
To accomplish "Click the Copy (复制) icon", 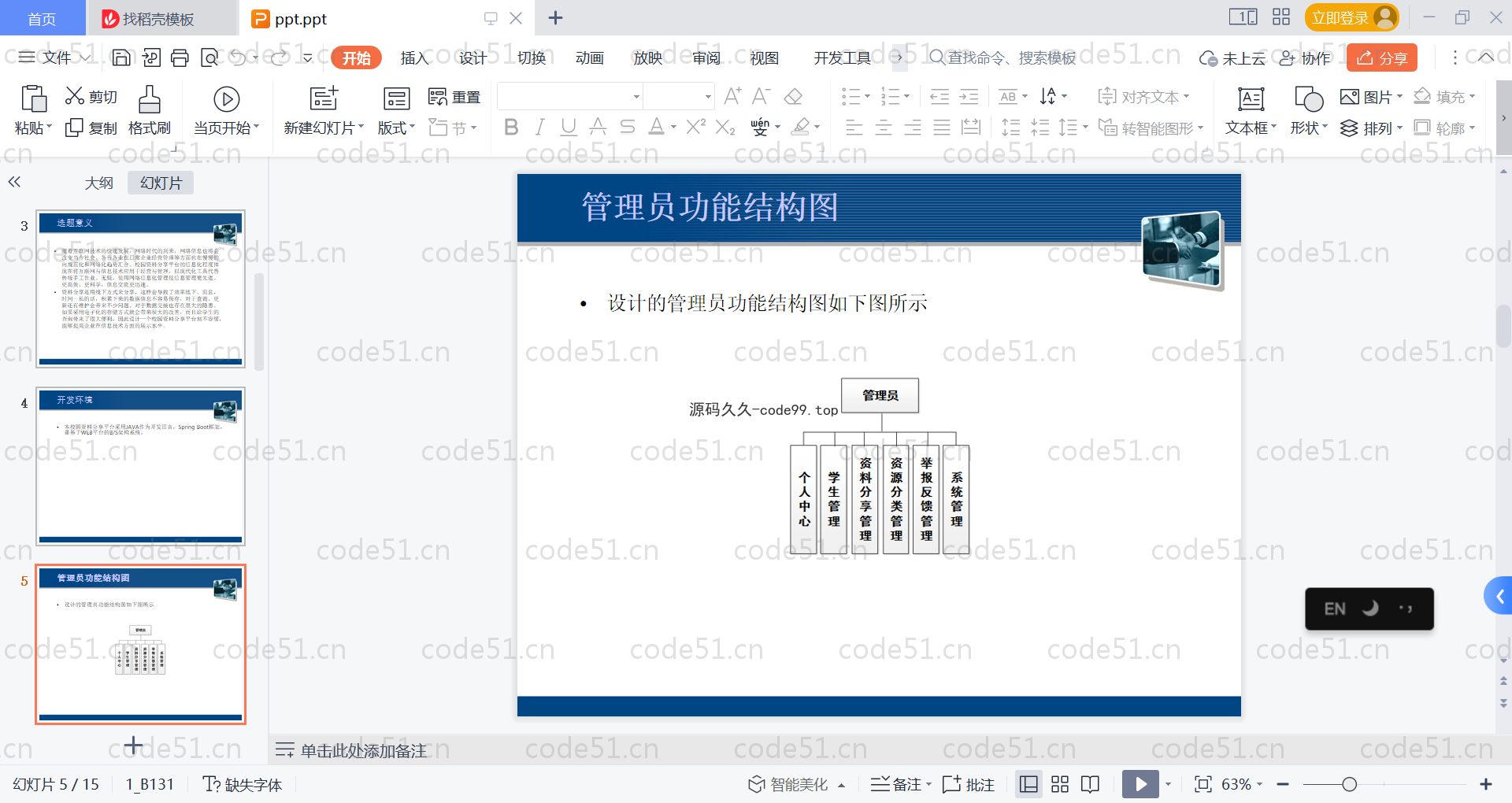I will click(x=74, y=128).
